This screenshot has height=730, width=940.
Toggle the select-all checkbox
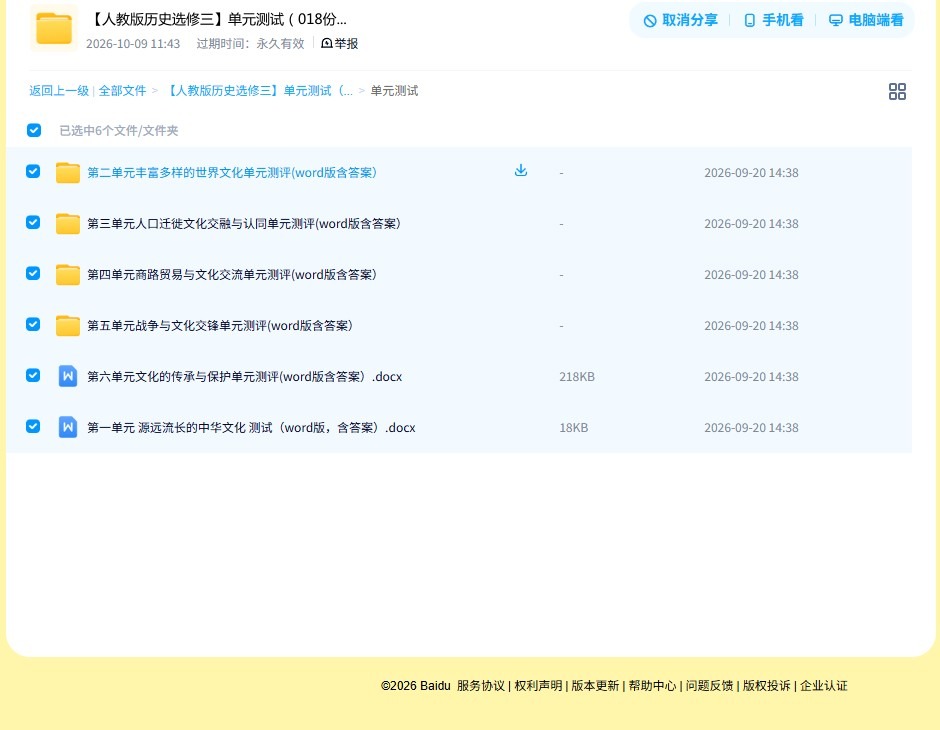coord(34,130)
